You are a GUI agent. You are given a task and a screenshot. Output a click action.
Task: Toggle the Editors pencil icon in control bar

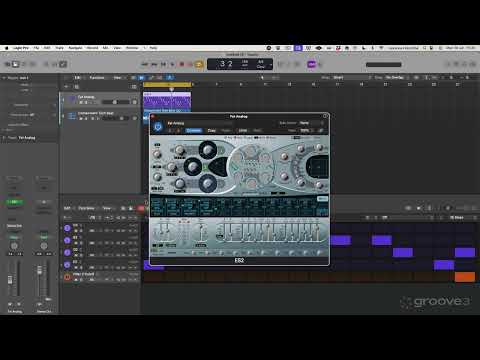pos(63,64)
